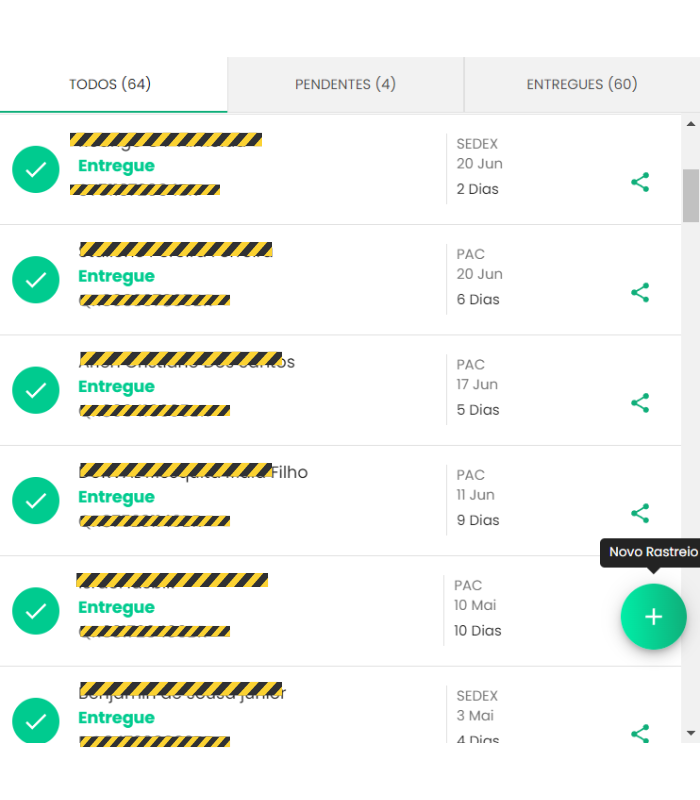Click the vertical scrollbar thumb
Image resolution: width=700 pixels, height=800 pixels.
[x=691, y=196]
